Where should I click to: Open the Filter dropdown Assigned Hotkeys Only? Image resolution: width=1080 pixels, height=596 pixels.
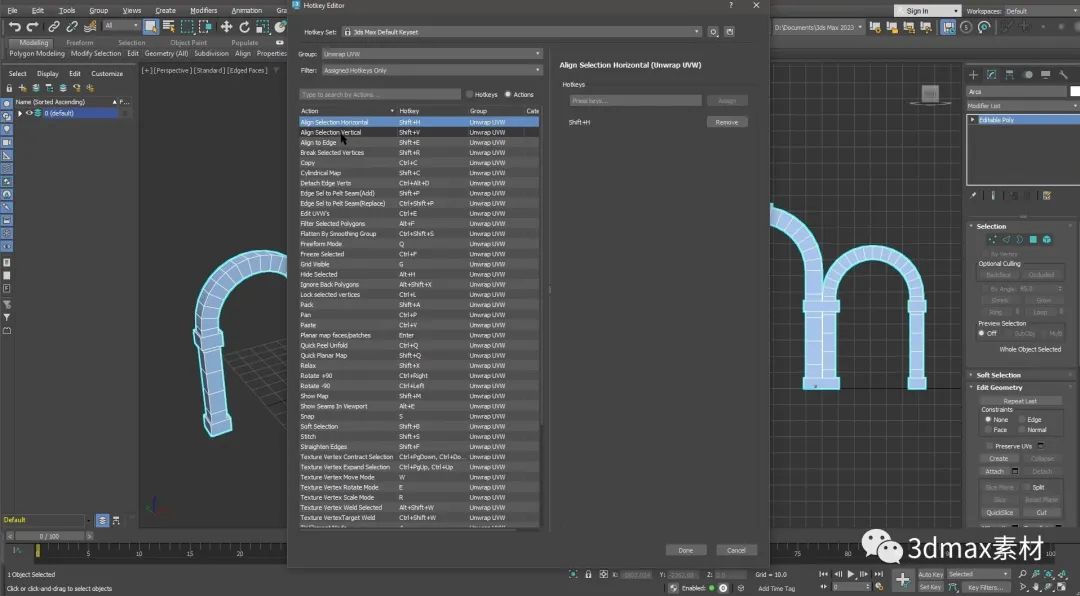[x=432, y=70]
